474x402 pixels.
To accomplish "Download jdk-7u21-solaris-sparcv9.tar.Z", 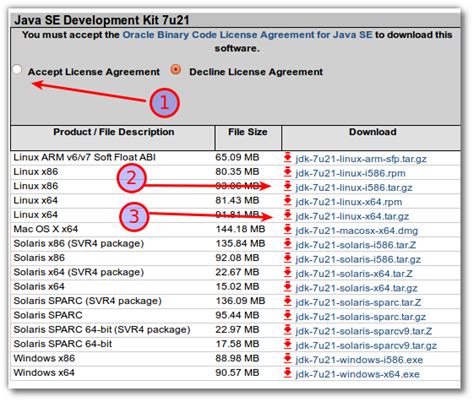I will coord(364,331).
